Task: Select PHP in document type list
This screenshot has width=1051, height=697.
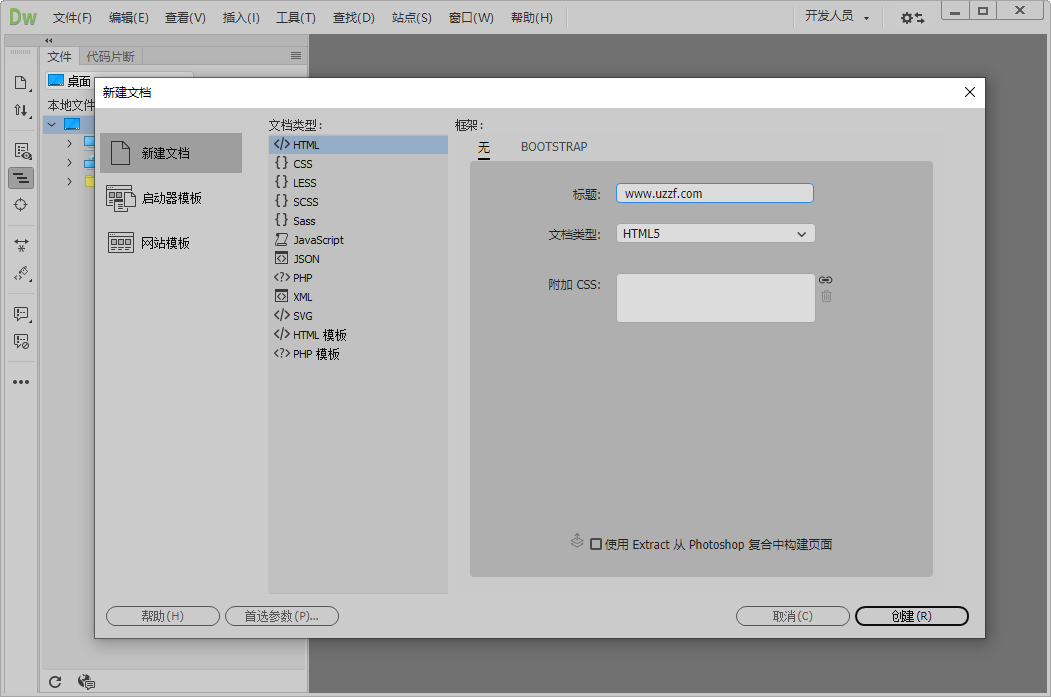Action: (302, 278)
